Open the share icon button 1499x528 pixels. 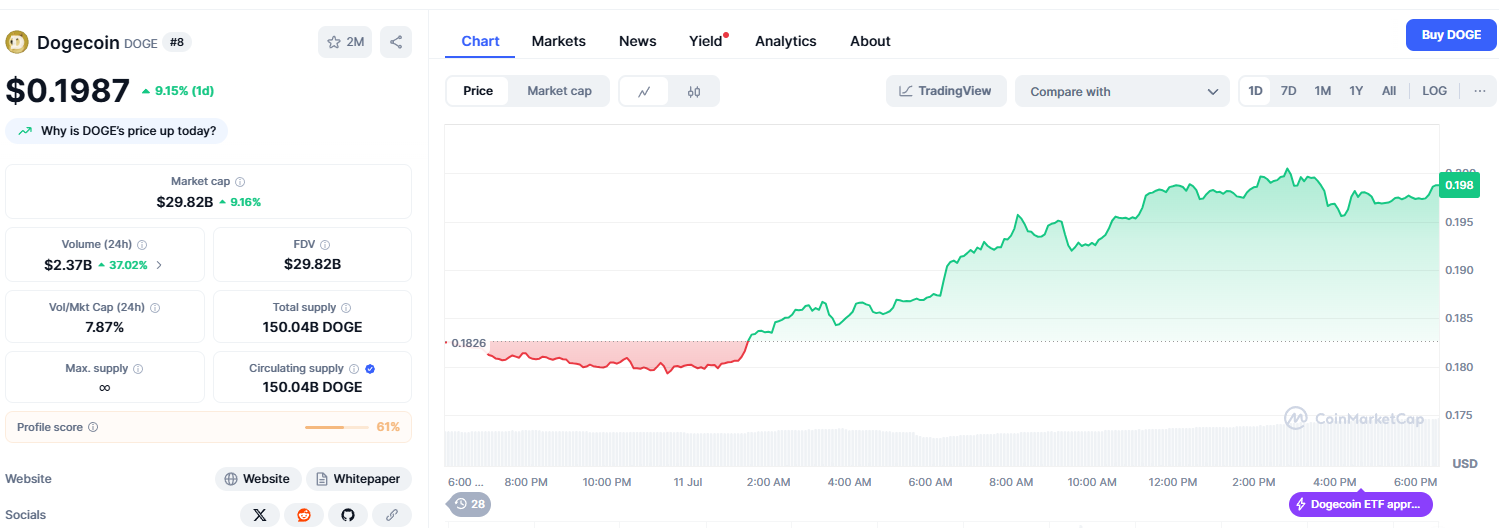396,42
